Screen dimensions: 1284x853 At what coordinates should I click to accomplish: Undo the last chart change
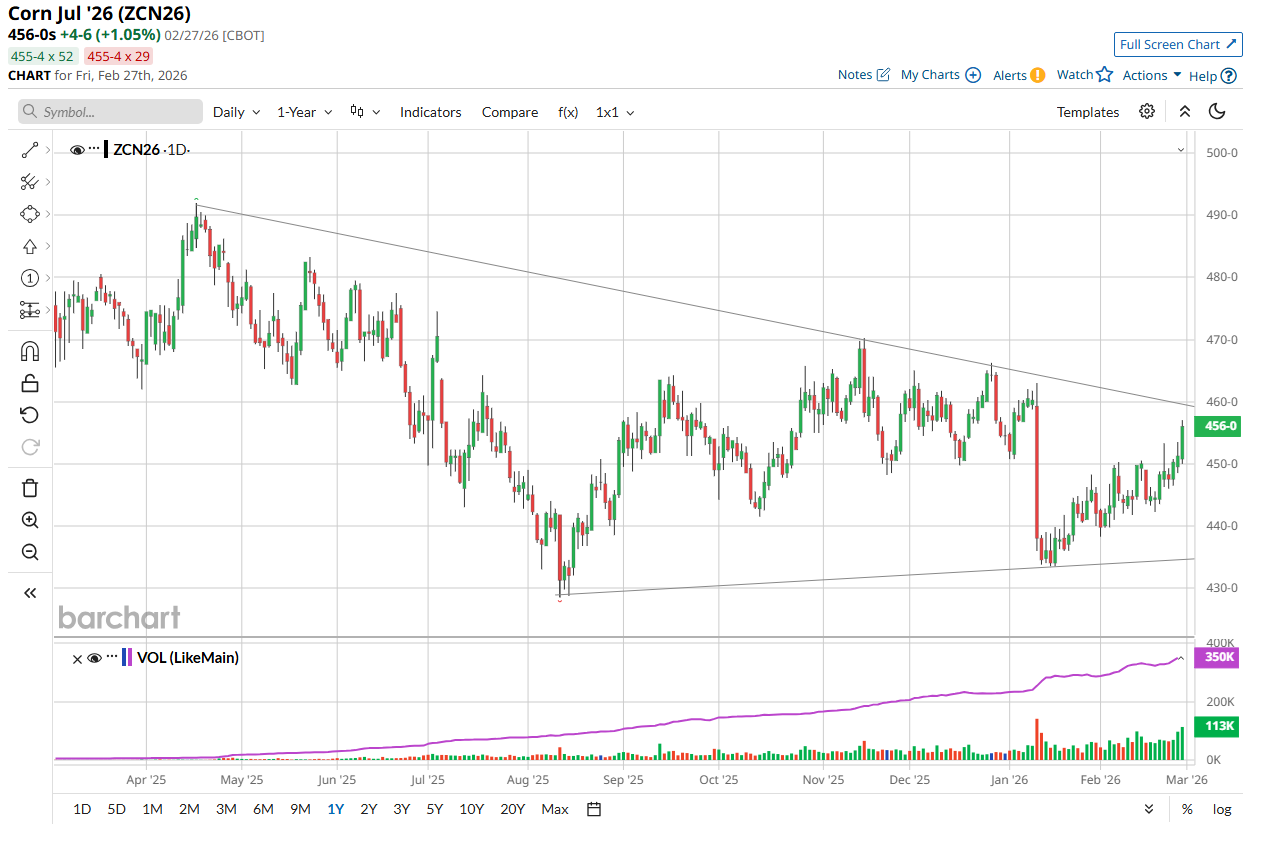tap(29, 415)
